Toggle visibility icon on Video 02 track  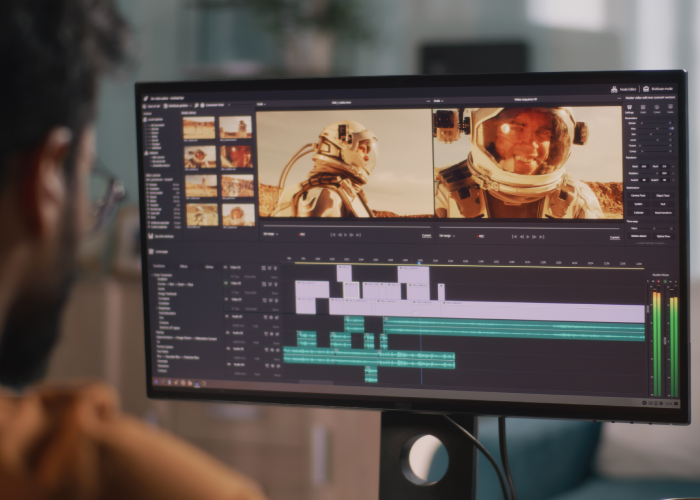(x=275, y=284)
